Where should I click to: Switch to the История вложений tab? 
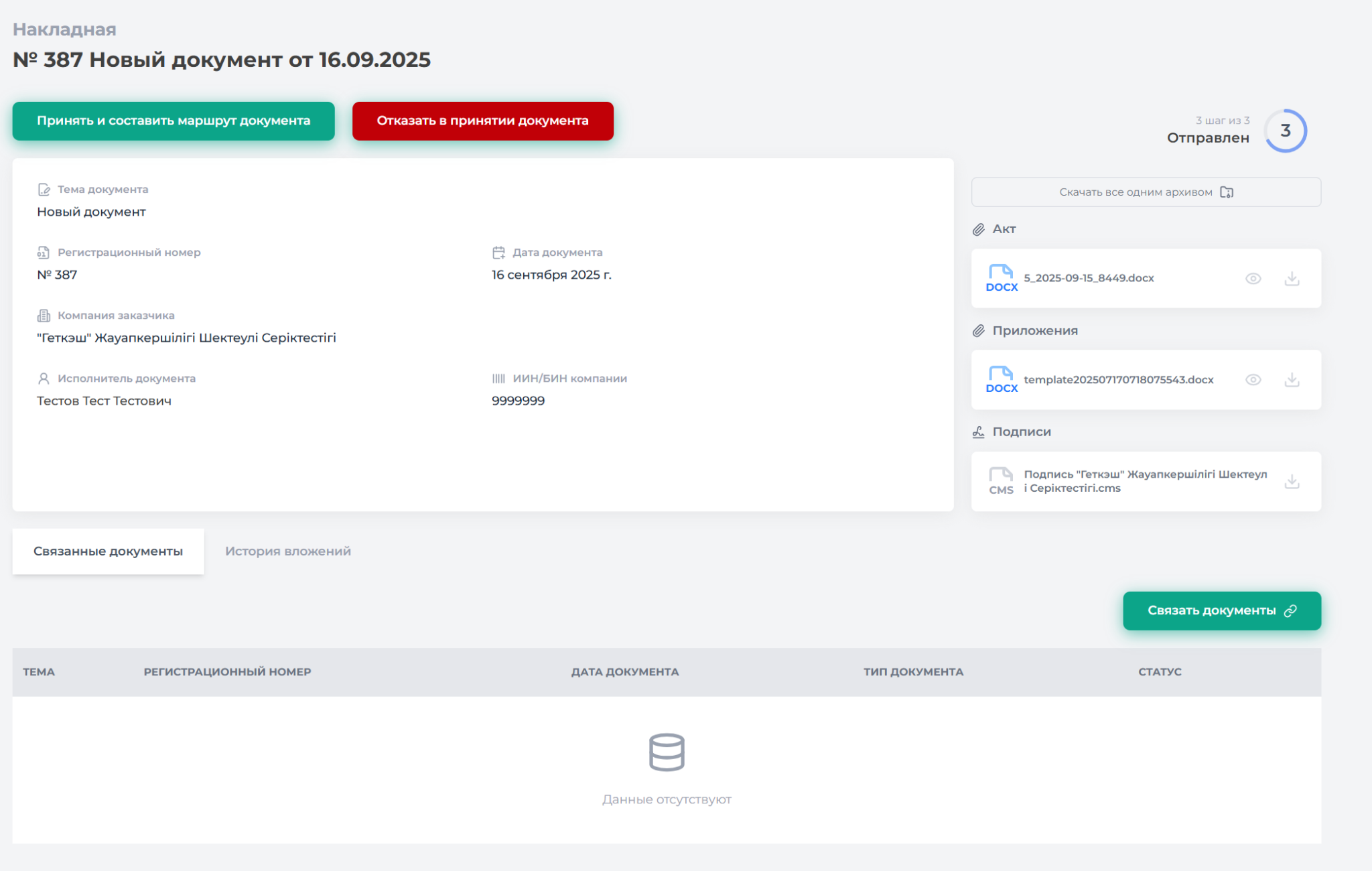point(287,551)
